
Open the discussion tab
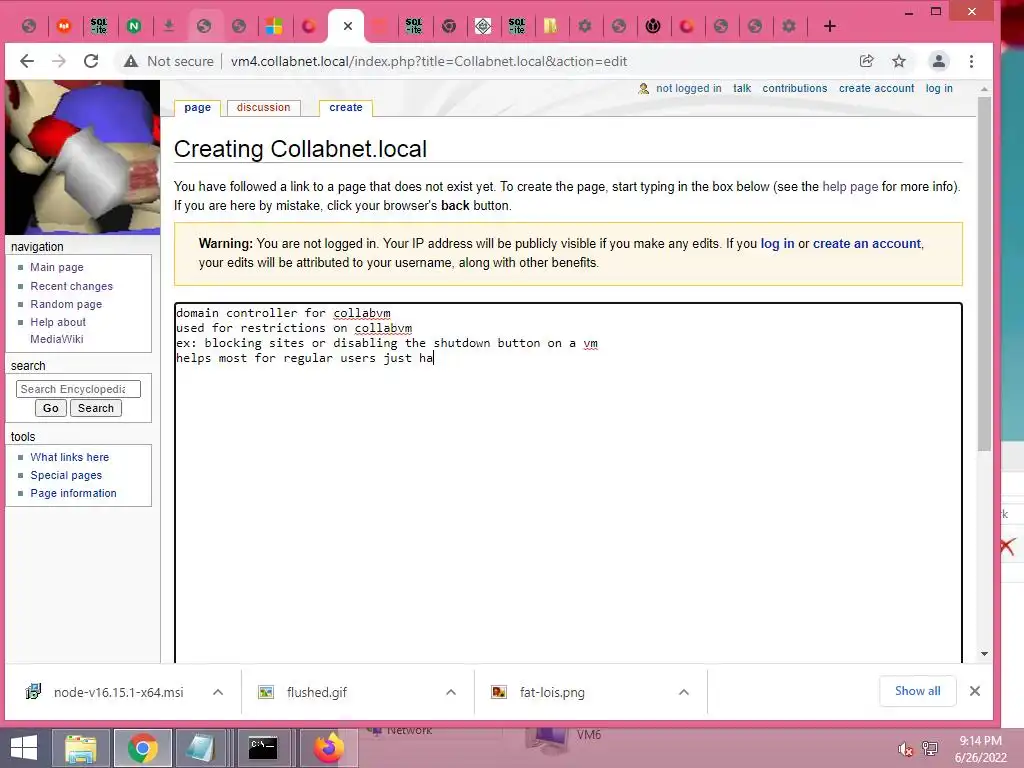pos(263,107)
